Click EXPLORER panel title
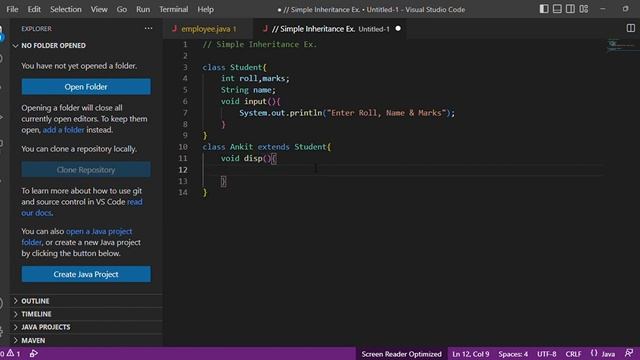640x360 pixels. click(x=36, y=29)
